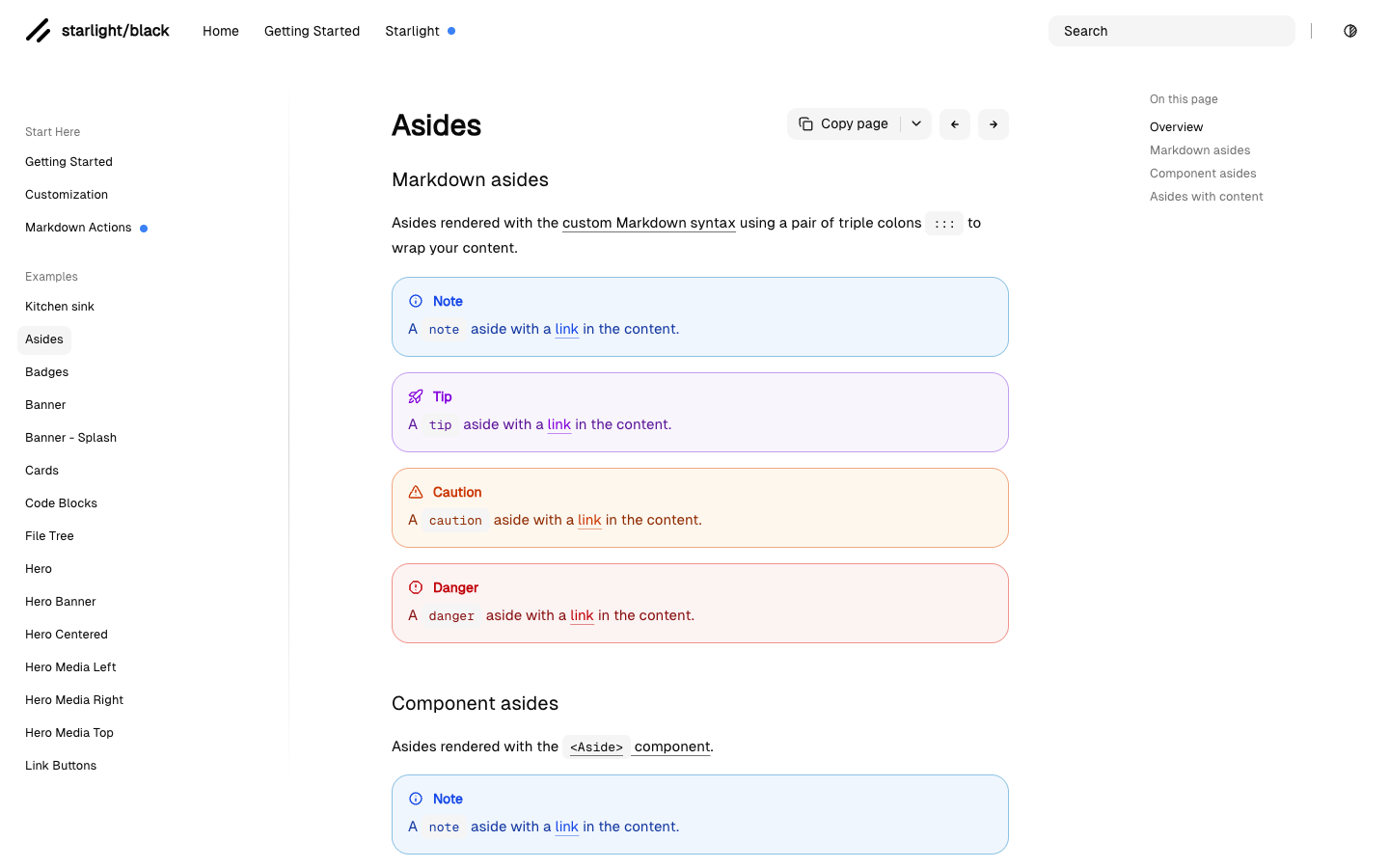This screenshot has width=1389, height=868.
Task: Click the info icon in first Note aside
Action: click(x=416, y=301)
